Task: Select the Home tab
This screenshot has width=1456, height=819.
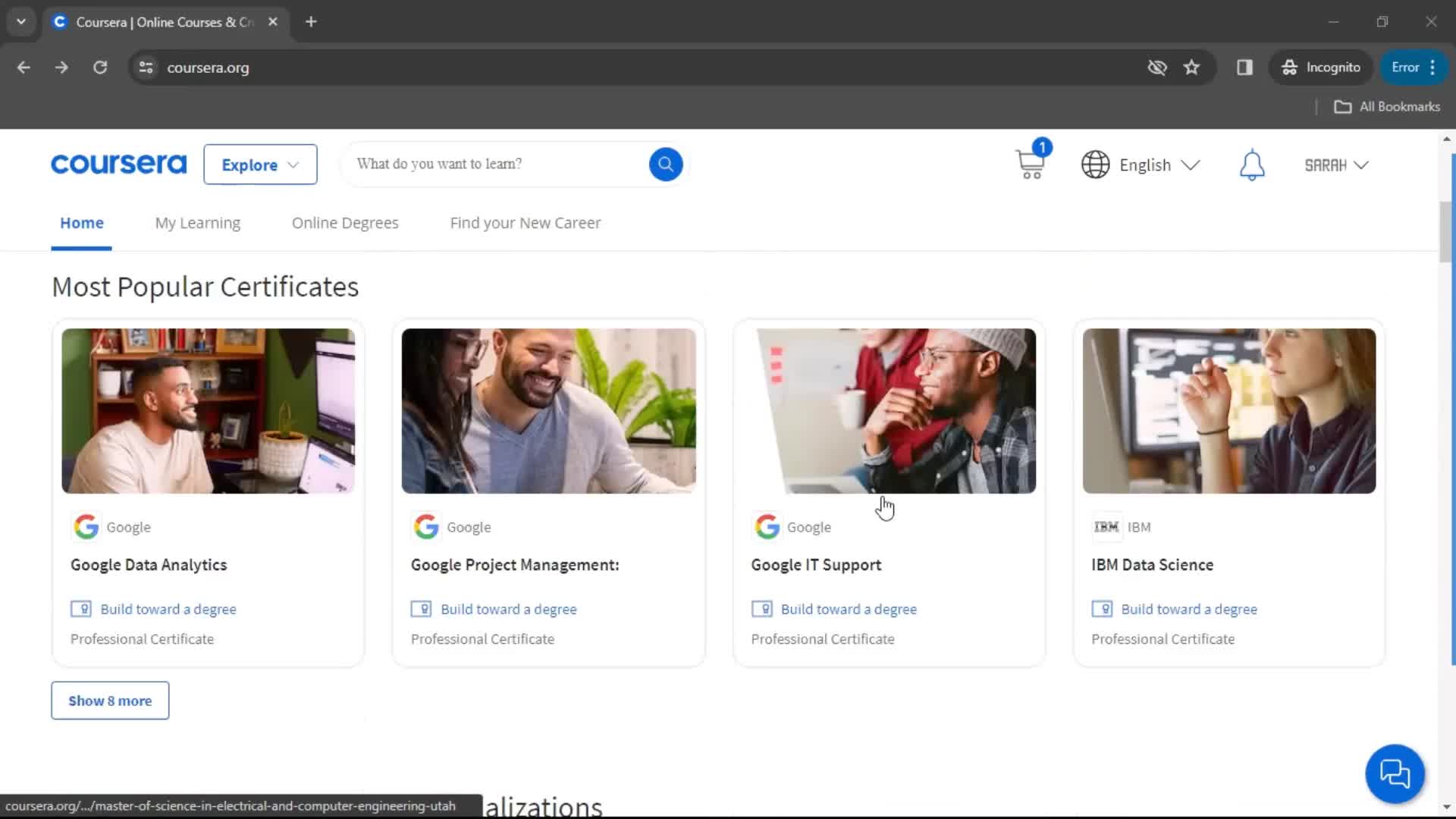Action: [81, 222]
